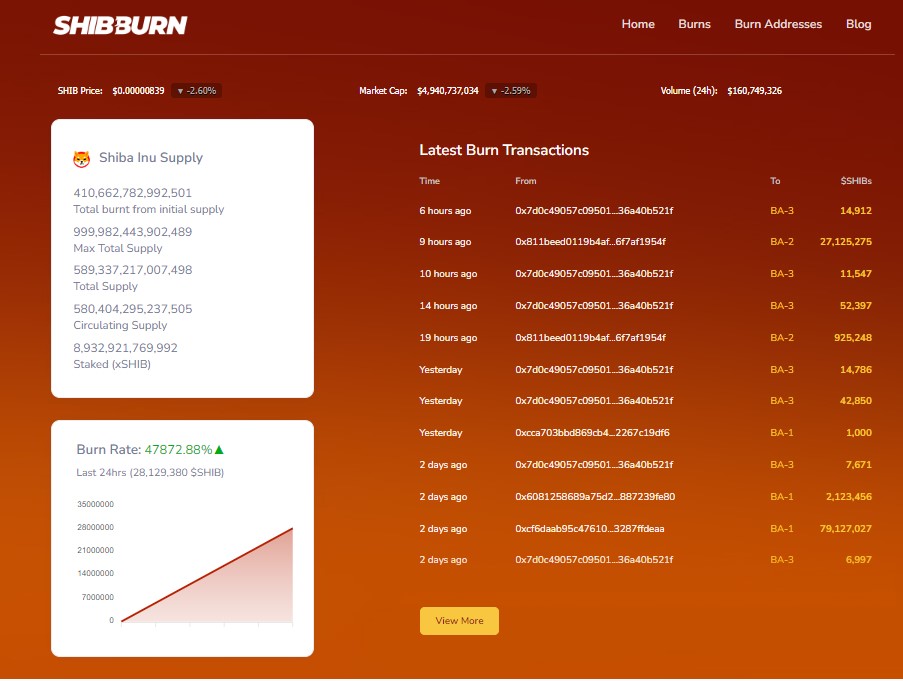
Task: Click the View More button
Action: point(459,621)
